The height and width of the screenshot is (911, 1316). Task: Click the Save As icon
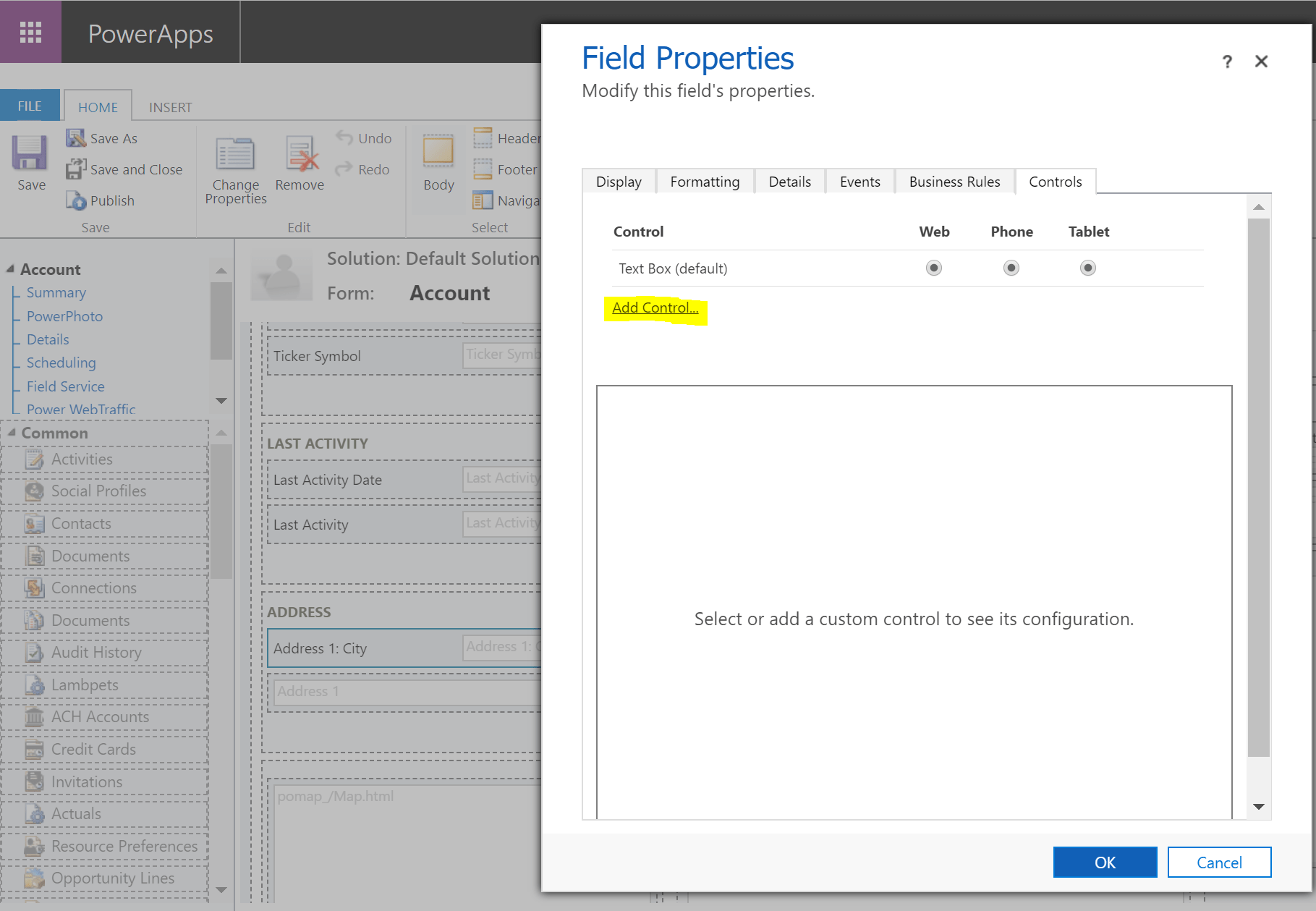click(76, 138)
